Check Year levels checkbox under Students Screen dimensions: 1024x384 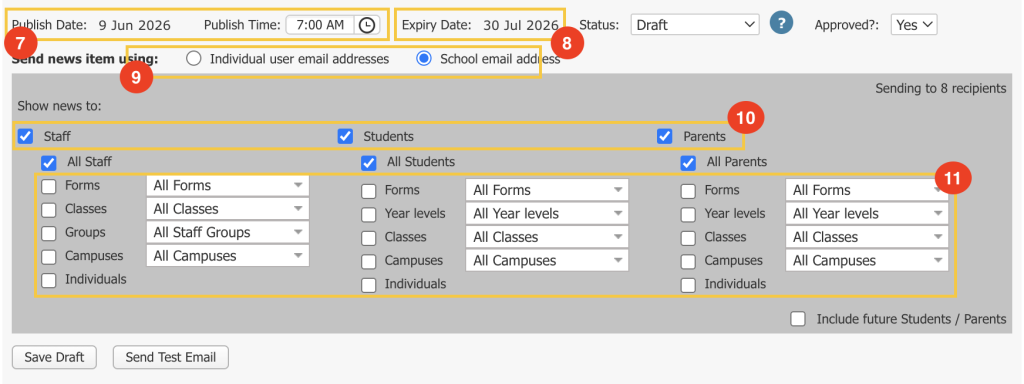click(x=369, y=215)
